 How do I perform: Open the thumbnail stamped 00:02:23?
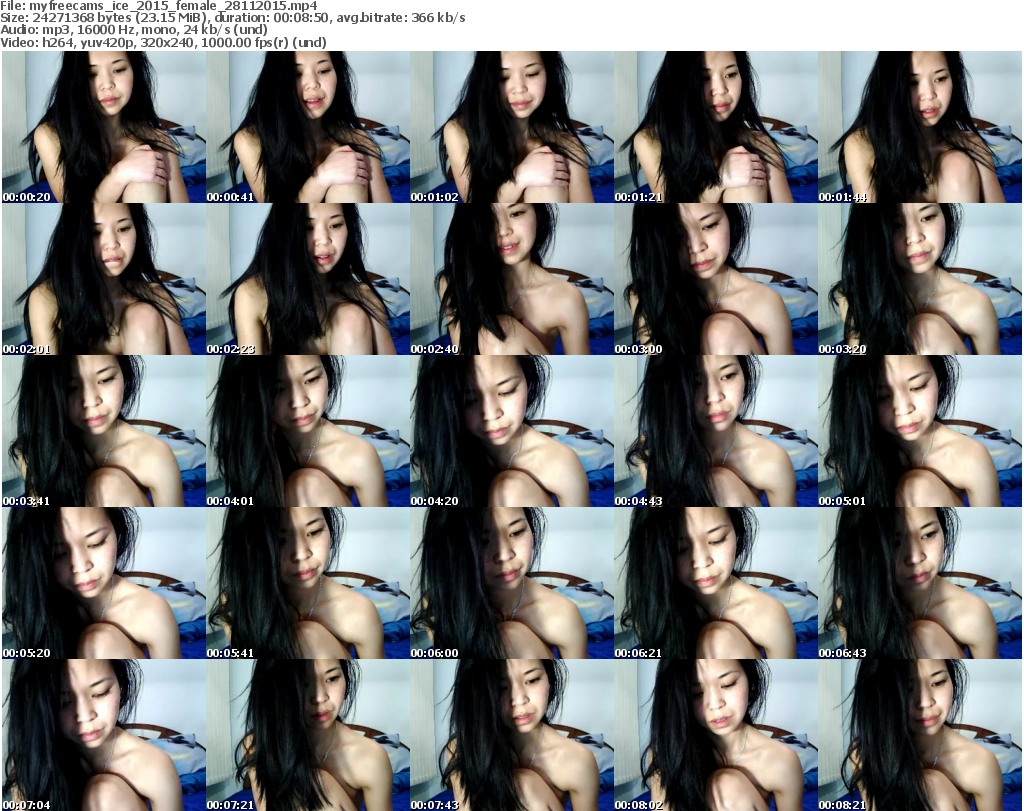(x=308, y=279)
